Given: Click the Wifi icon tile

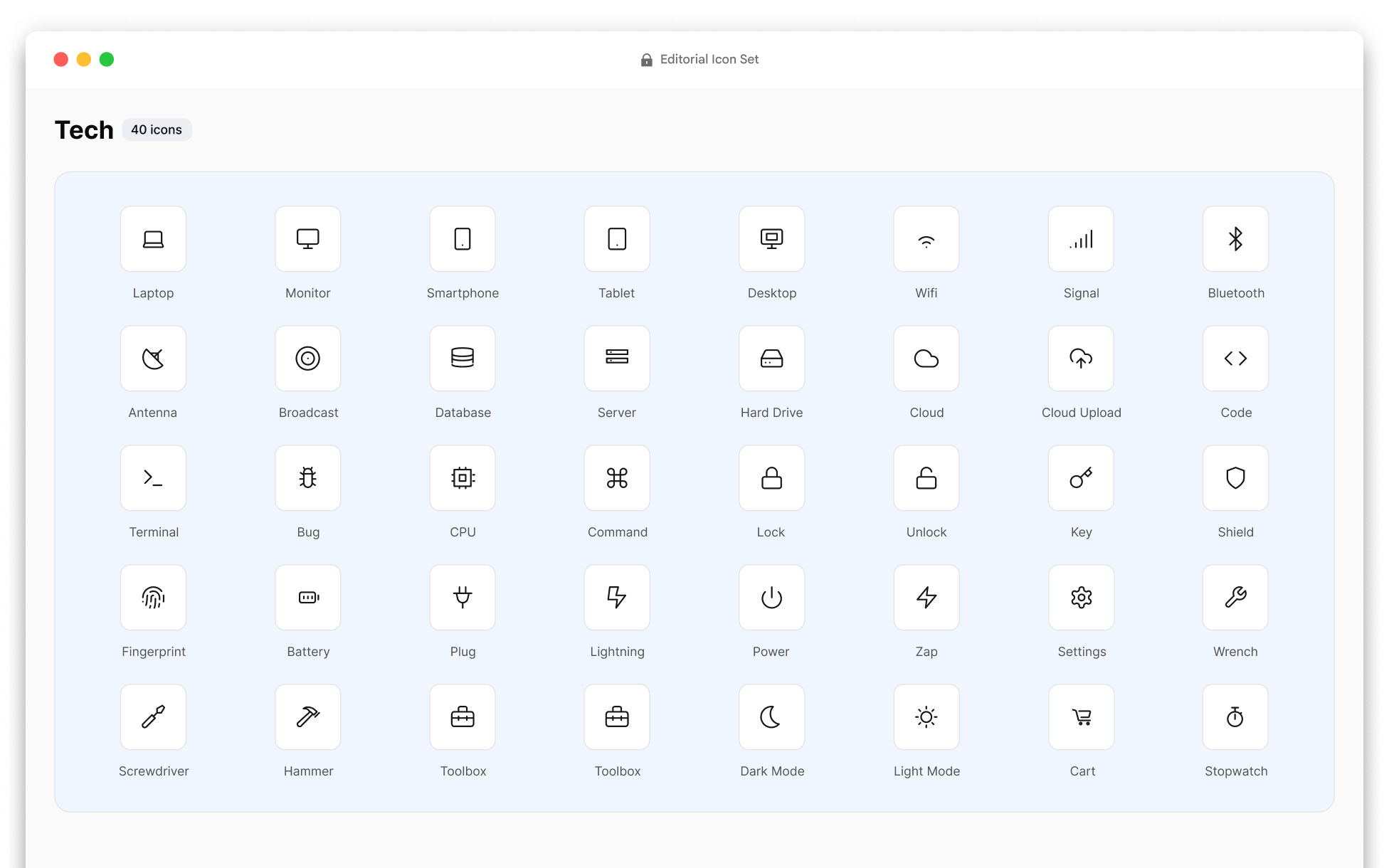Looking at the screenshot, I should click(926, 239).
